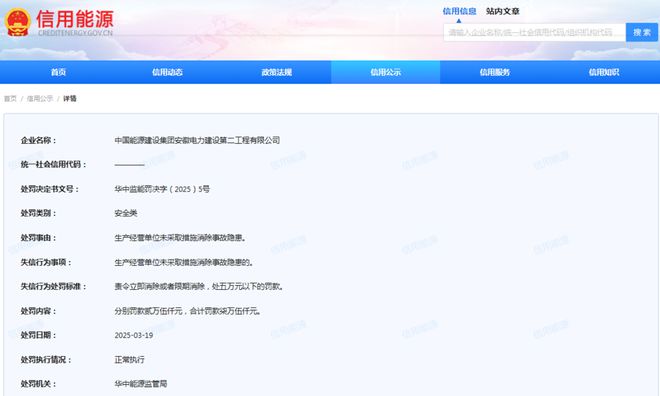Select text 分别罚款贰万伍仟元，合计罚款柒万伍仟元。

[188, 311]
